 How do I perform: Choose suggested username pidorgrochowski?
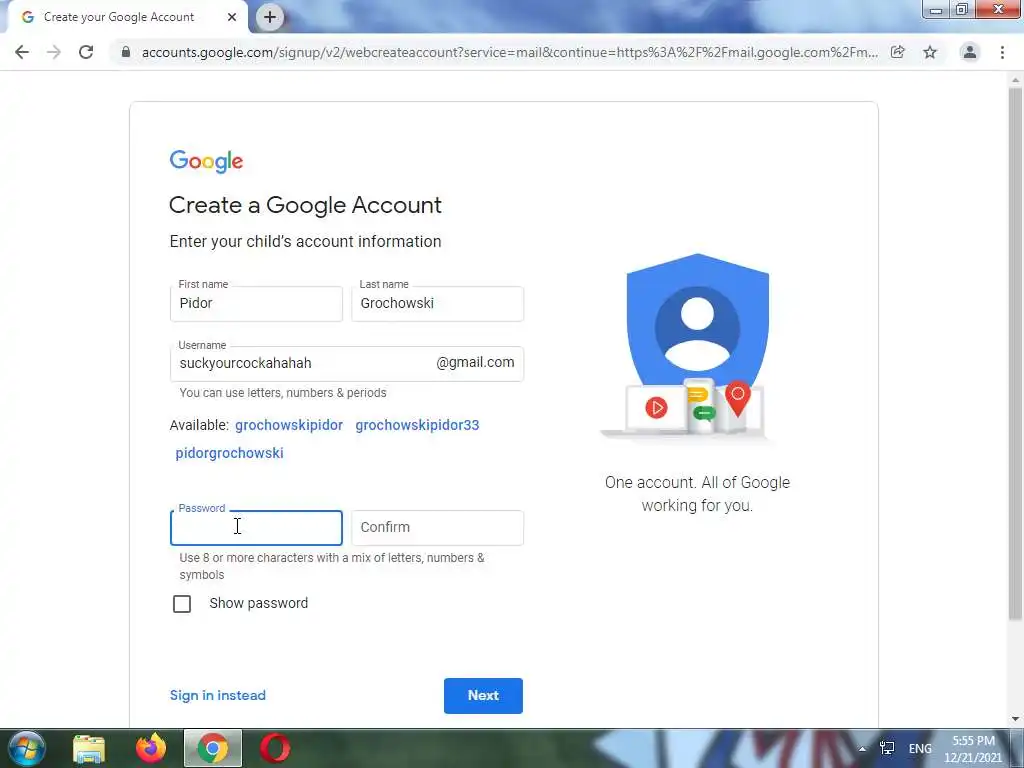point(229,453)
